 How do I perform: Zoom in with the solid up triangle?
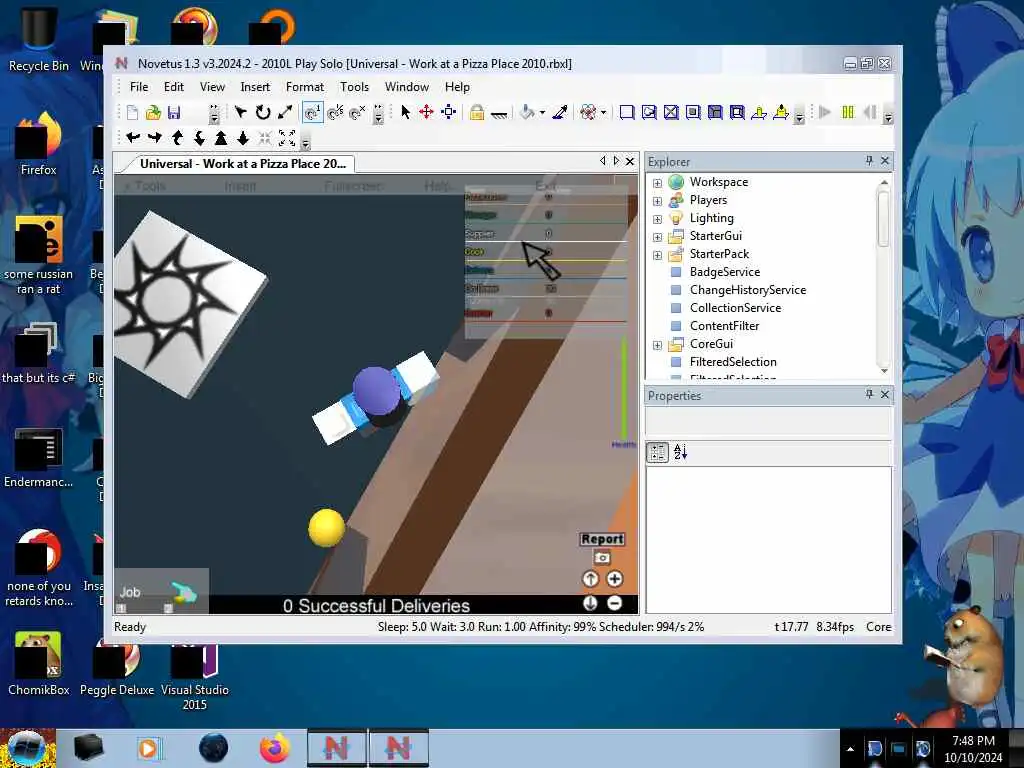(221, 137)
